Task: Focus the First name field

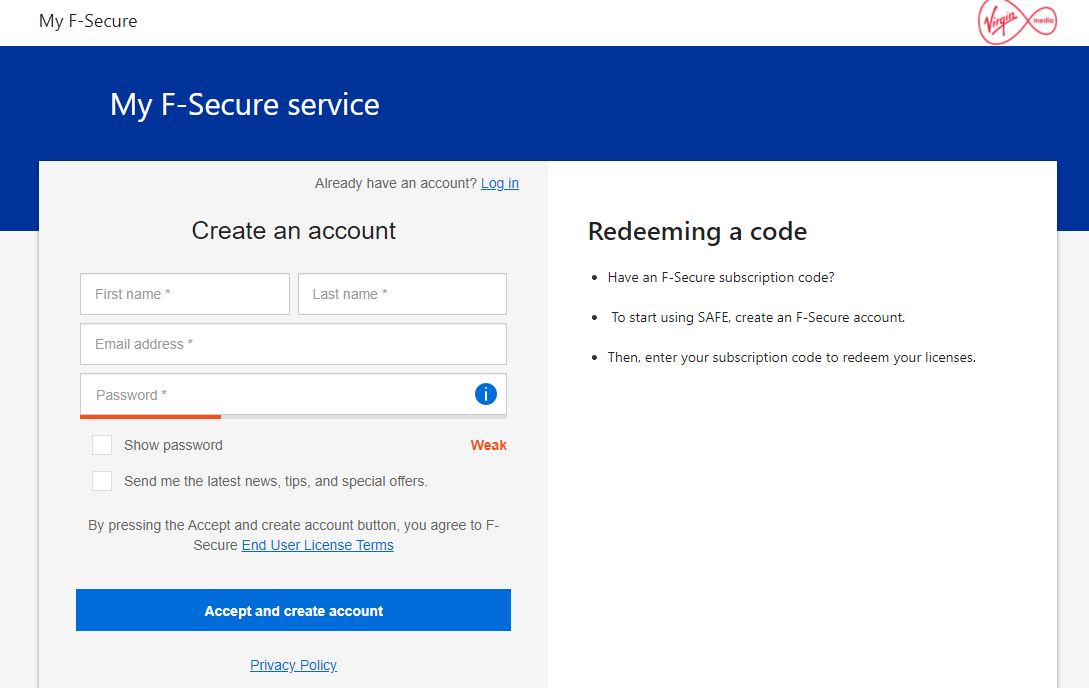Action: tap(184, 294)
